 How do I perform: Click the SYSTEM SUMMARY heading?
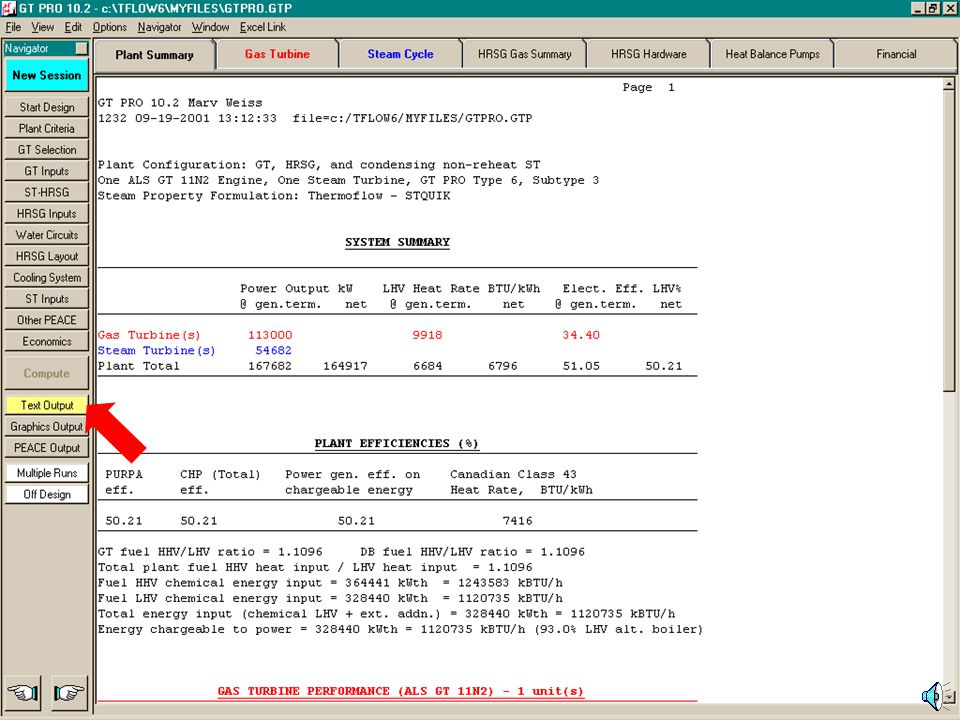[x=397, y=242]
